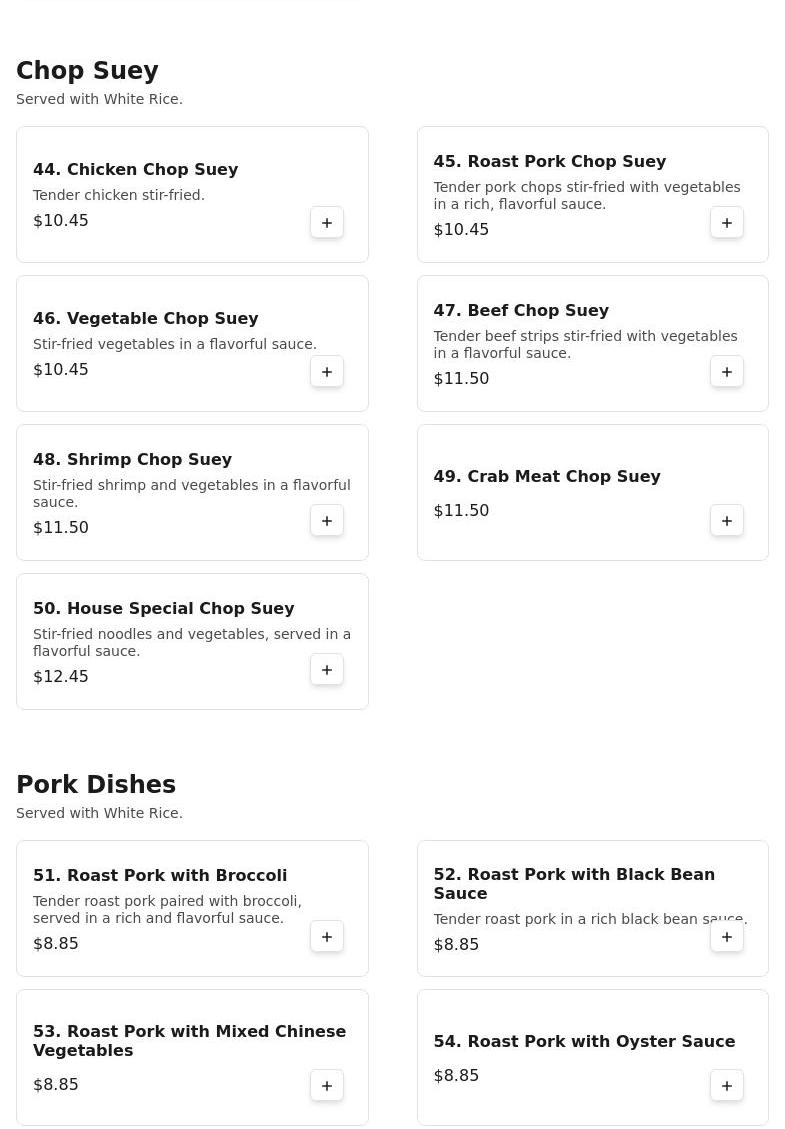Select 54. Roast Pork with Oyster Sauce title
The width and height of the screenshot is (785, 1129).
click(584, 1041)
